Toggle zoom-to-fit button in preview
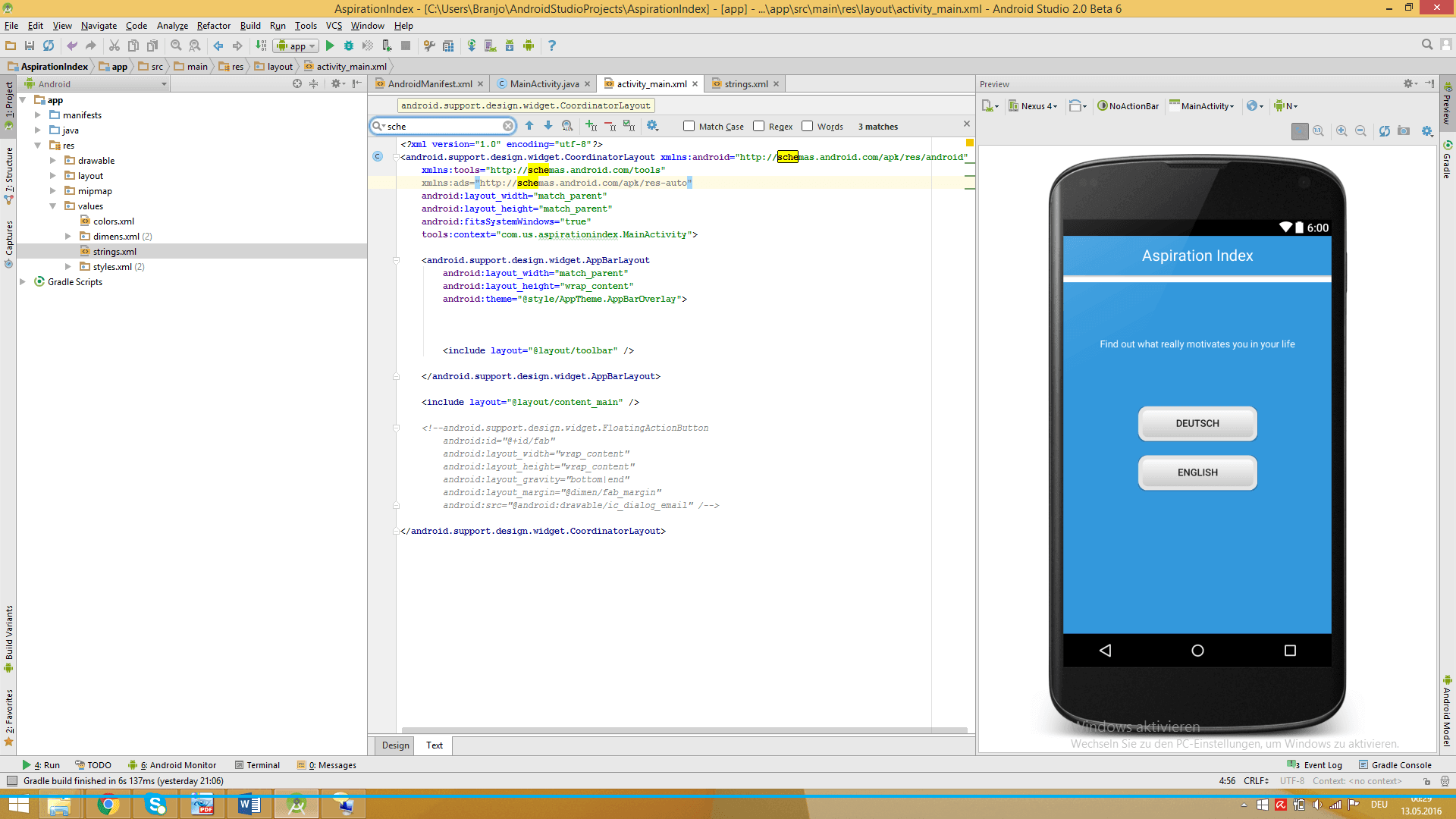1456x819 pixels. tap(1300, 131)
